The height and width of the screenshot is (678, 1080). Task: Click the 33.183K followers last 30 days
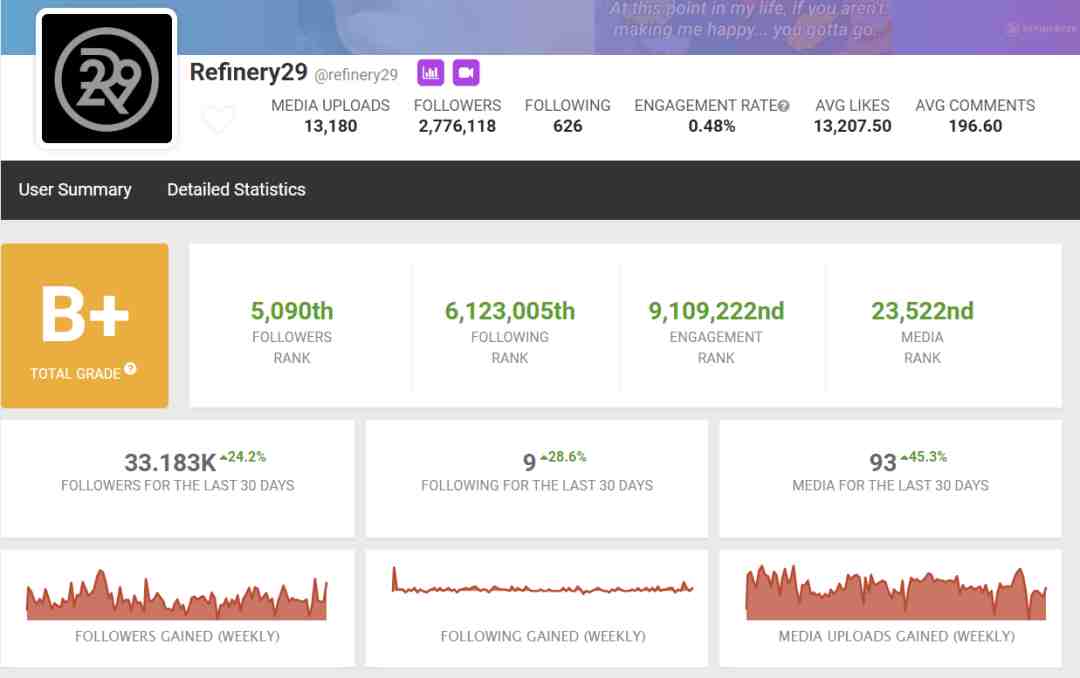170,462
